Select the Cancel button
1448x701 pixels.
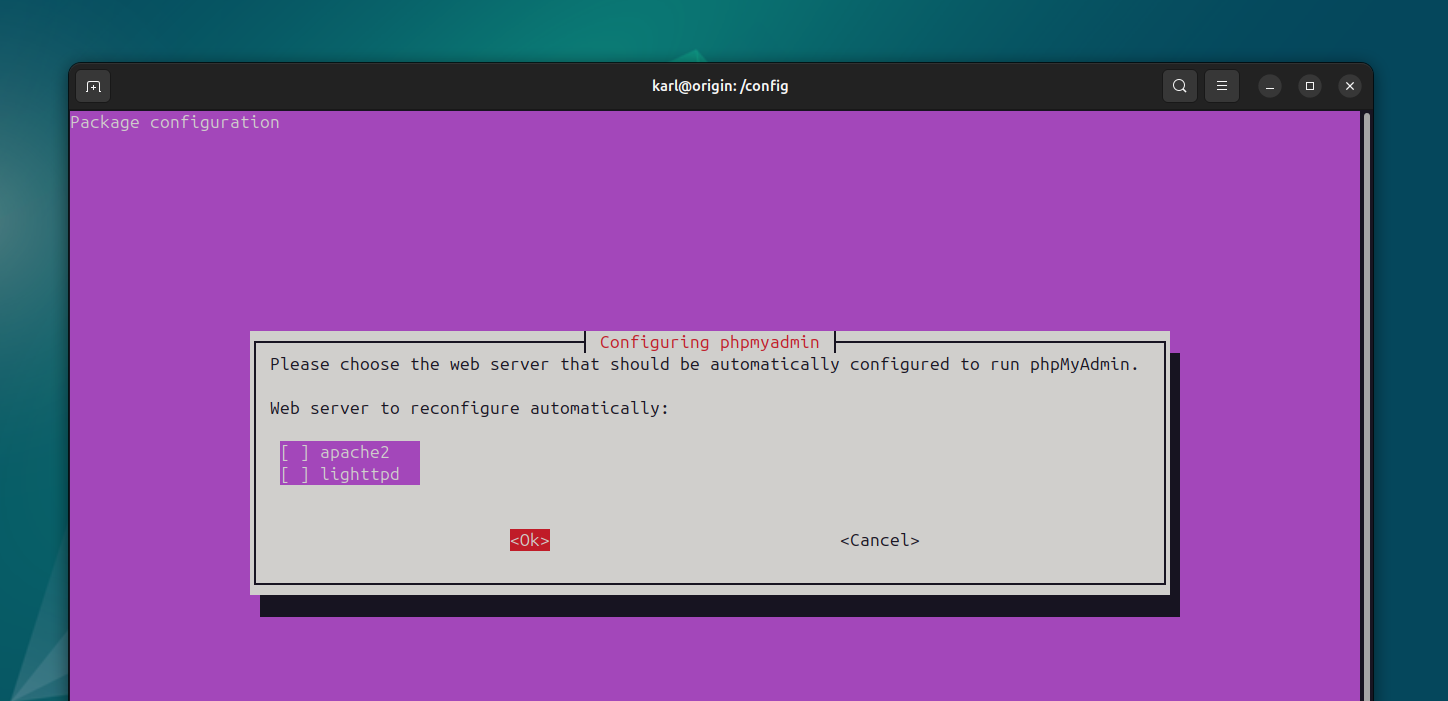[x=880, y=540]
